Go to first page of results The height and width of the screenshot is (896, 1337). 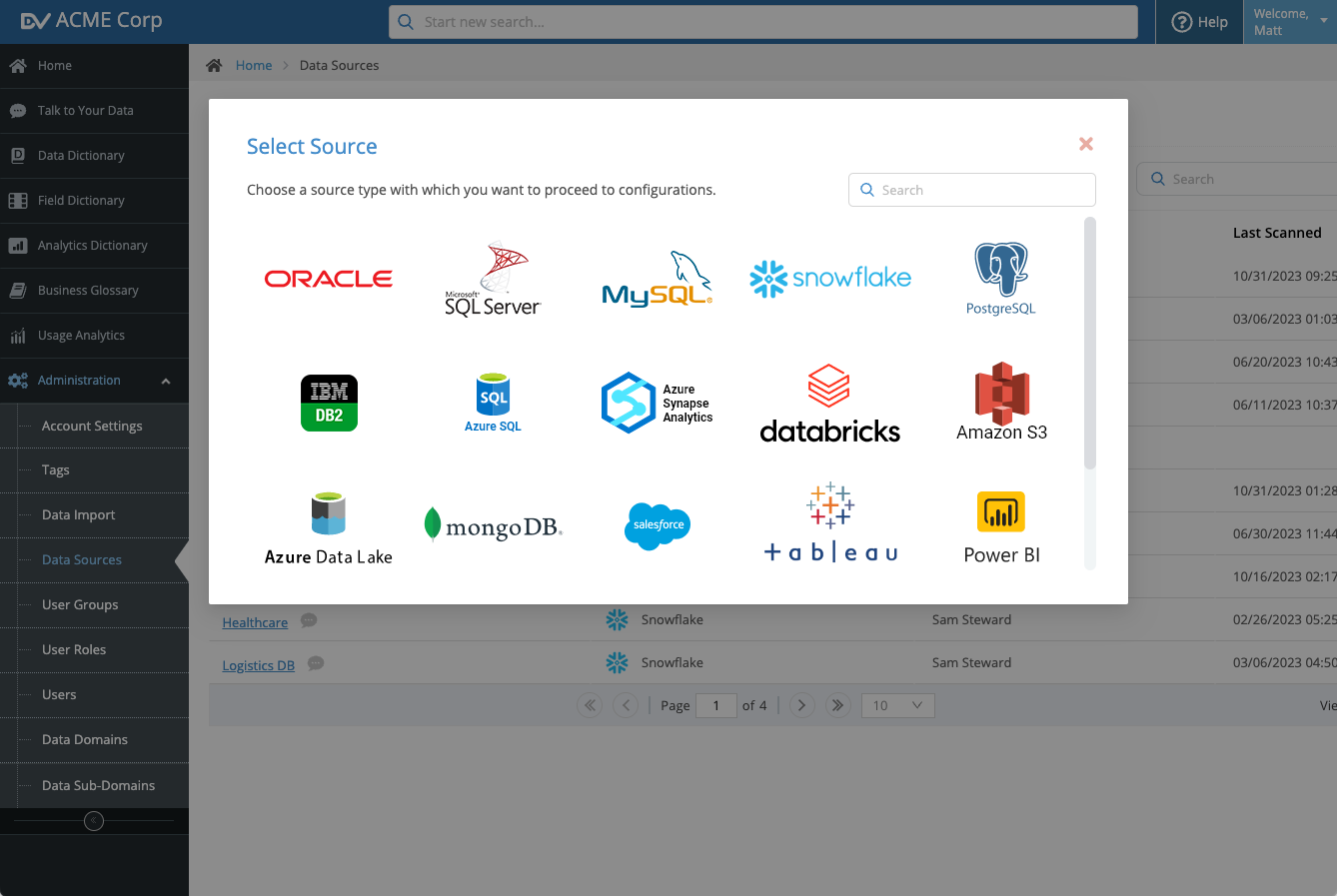[590, 705]
